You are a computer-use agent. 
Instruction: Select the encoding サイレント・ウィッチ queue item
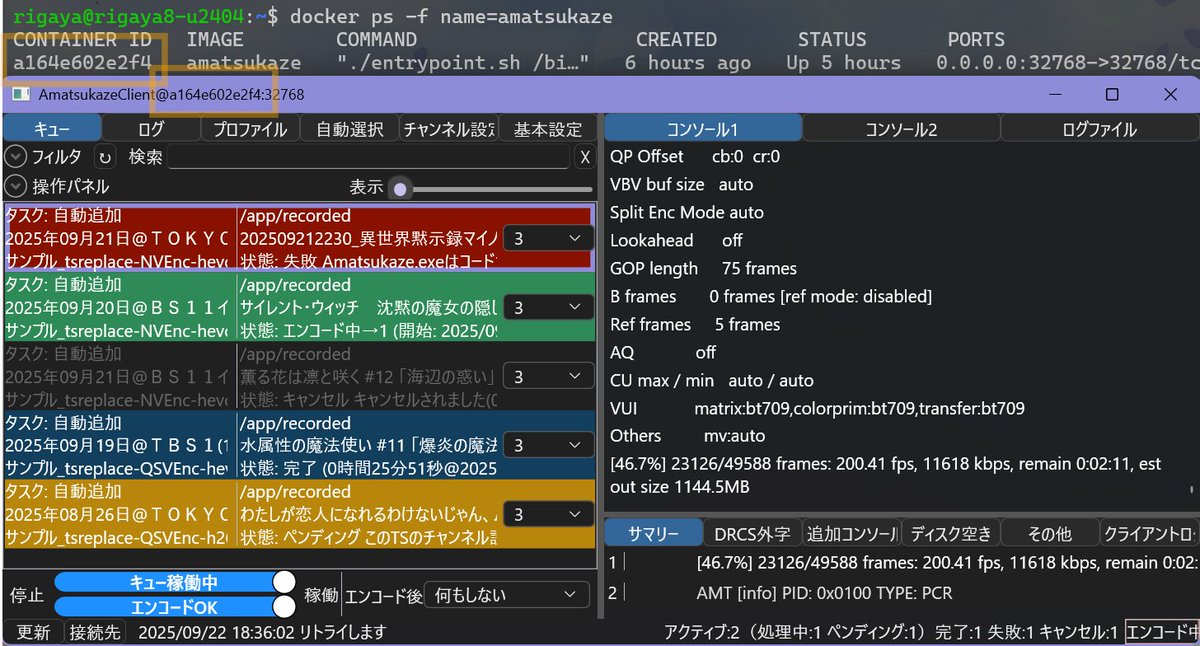click(300, 307)
